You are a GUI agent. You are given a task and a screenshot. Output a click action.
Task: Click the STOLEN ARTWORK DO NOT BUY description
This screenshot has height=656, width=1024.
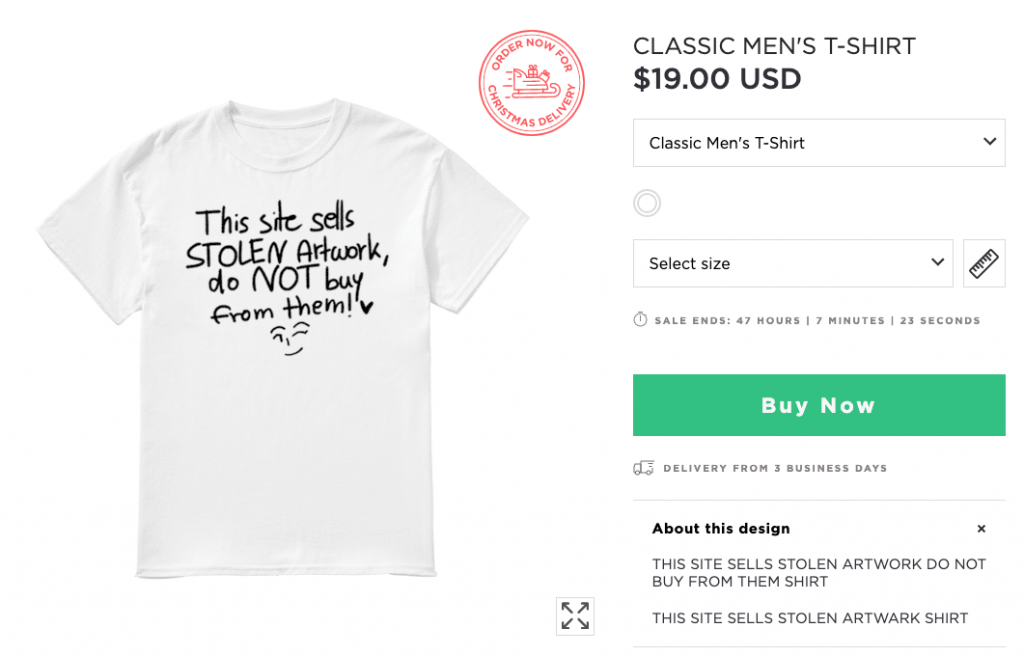coord(818,572)
